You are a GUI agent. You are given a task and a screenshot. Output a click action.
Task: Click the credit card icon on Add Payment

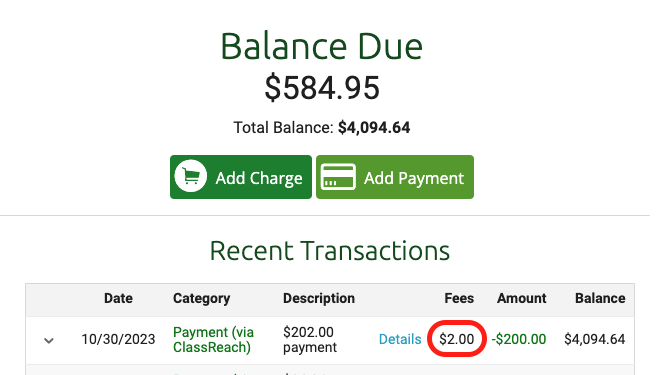338,177
